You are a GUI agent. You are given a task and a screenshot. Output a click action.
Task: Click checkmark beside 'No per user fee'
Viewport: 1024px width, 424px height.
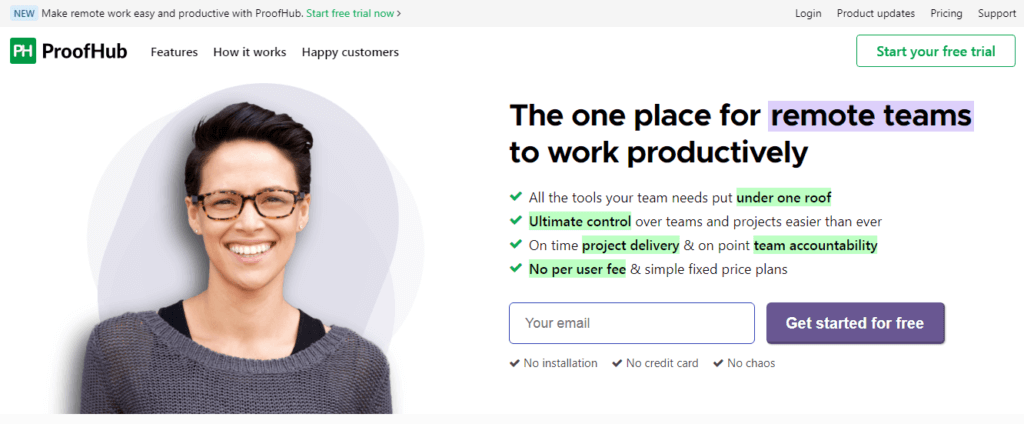pyautogui.click(x=516, y=269)
